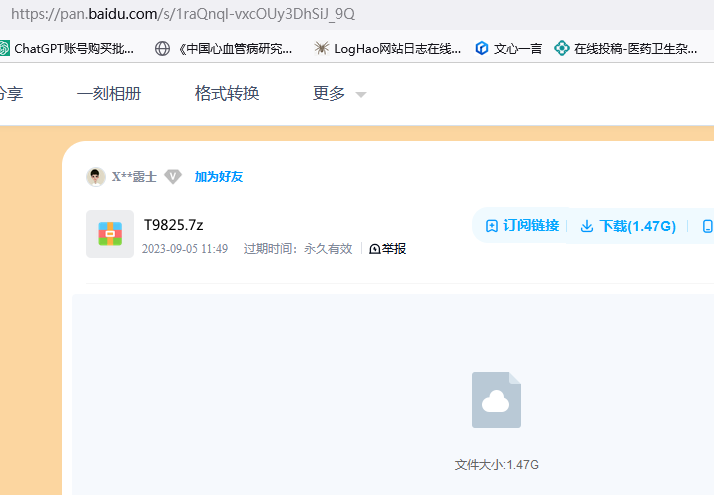Image resolution: width=714 pixels, height=495 pixels.
Task: Focus the pan.baidu.com address bar
Action: pos(300,14)
